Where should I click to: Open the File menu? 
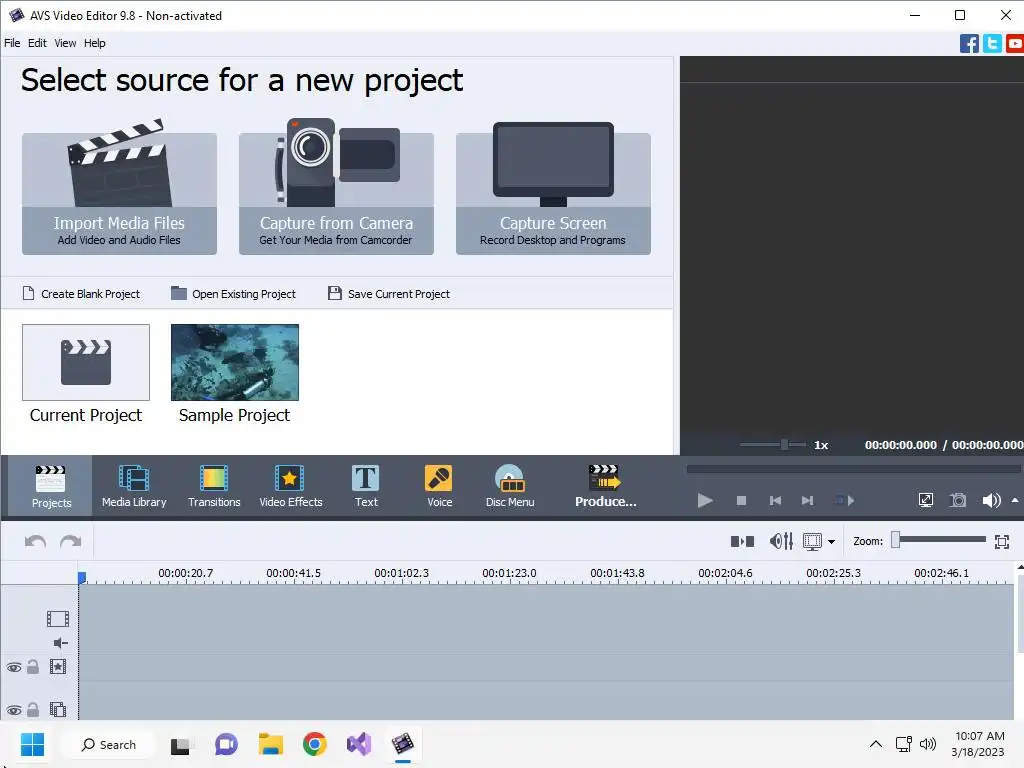point(12,43)
